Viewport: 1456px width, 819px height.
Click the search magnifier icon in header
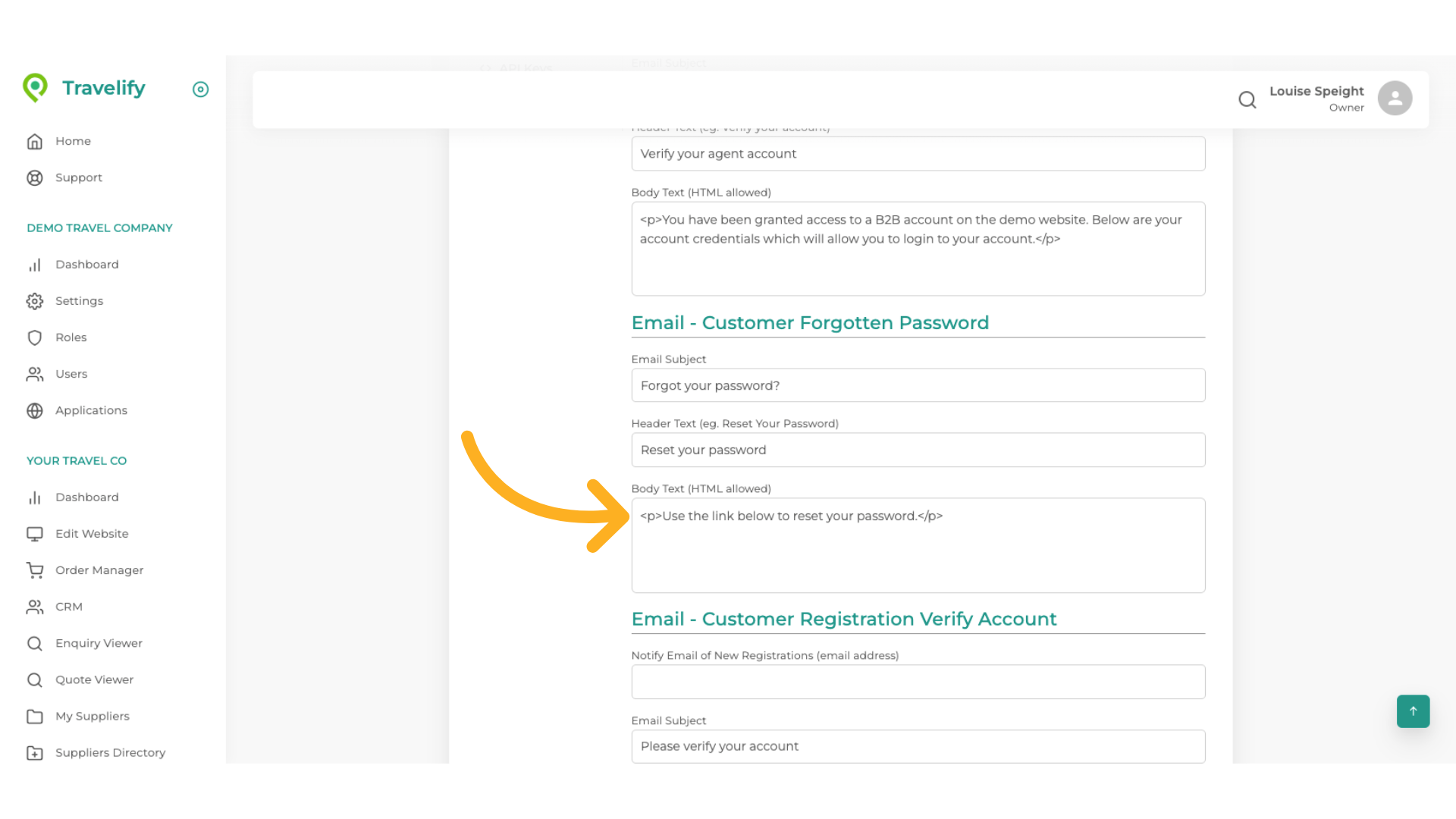click(x=1247, y=99)
